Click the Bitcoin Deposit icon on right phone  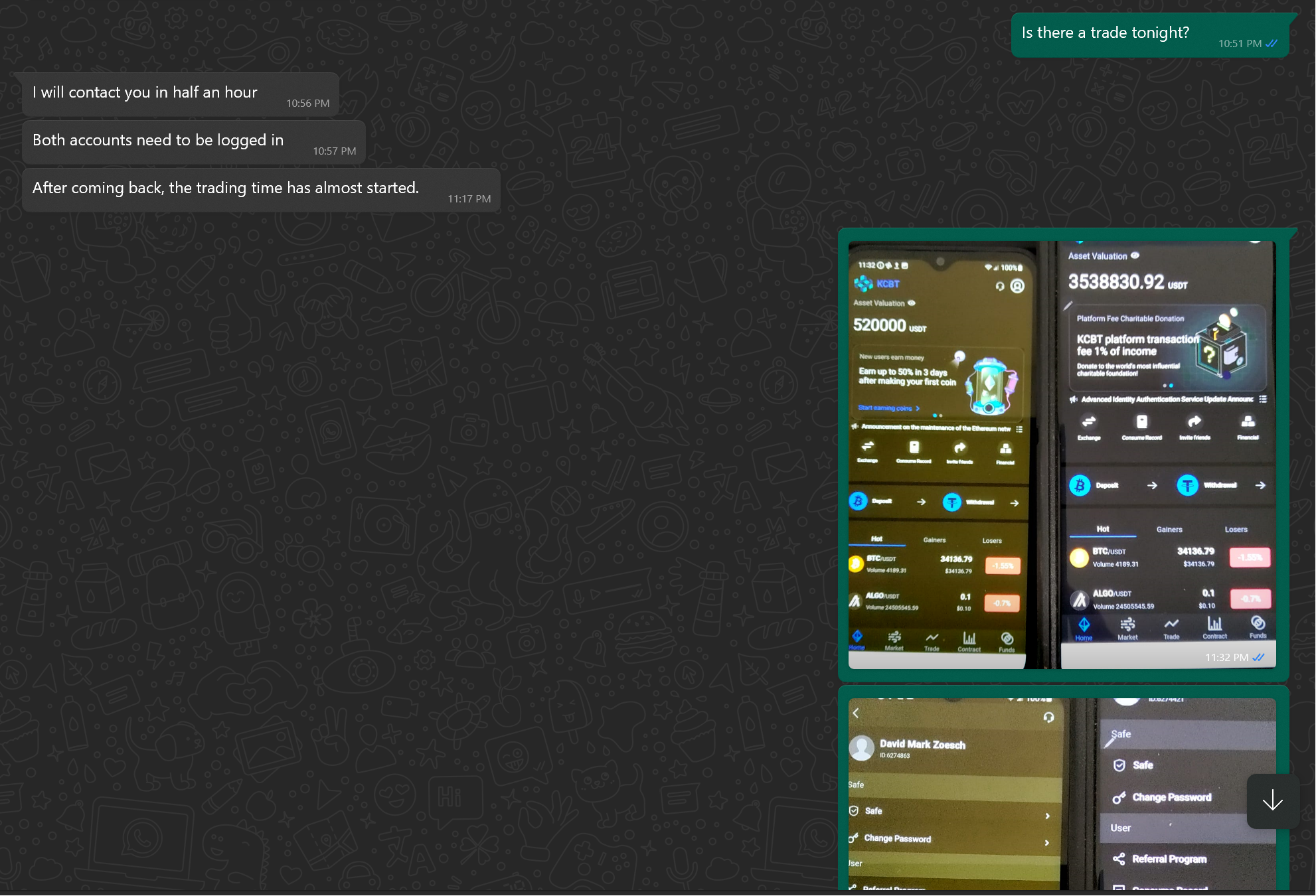click(x=1080, y=485)
